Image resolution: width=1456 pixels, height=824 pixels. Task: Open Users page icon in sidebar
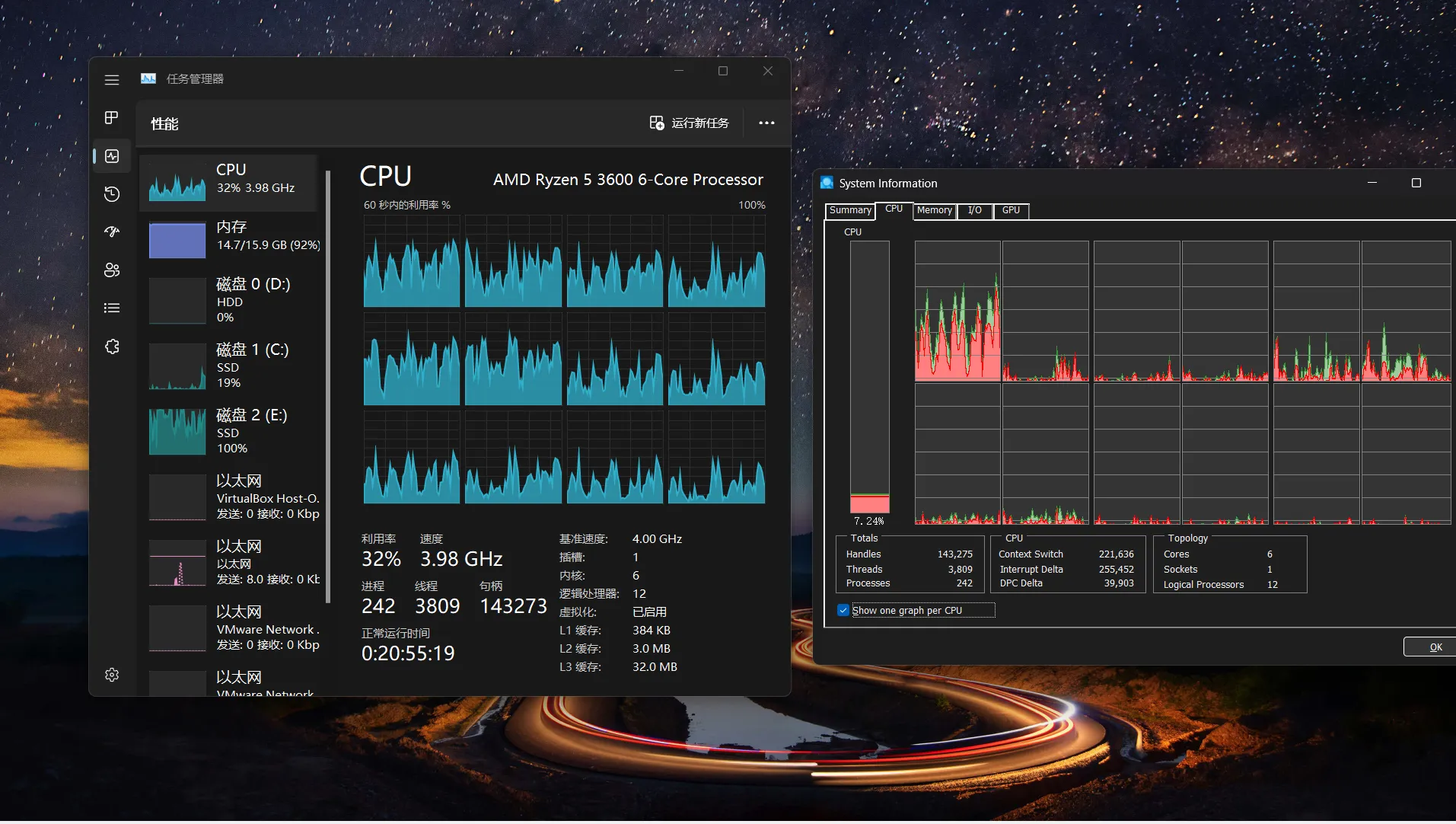click(112, 270)
